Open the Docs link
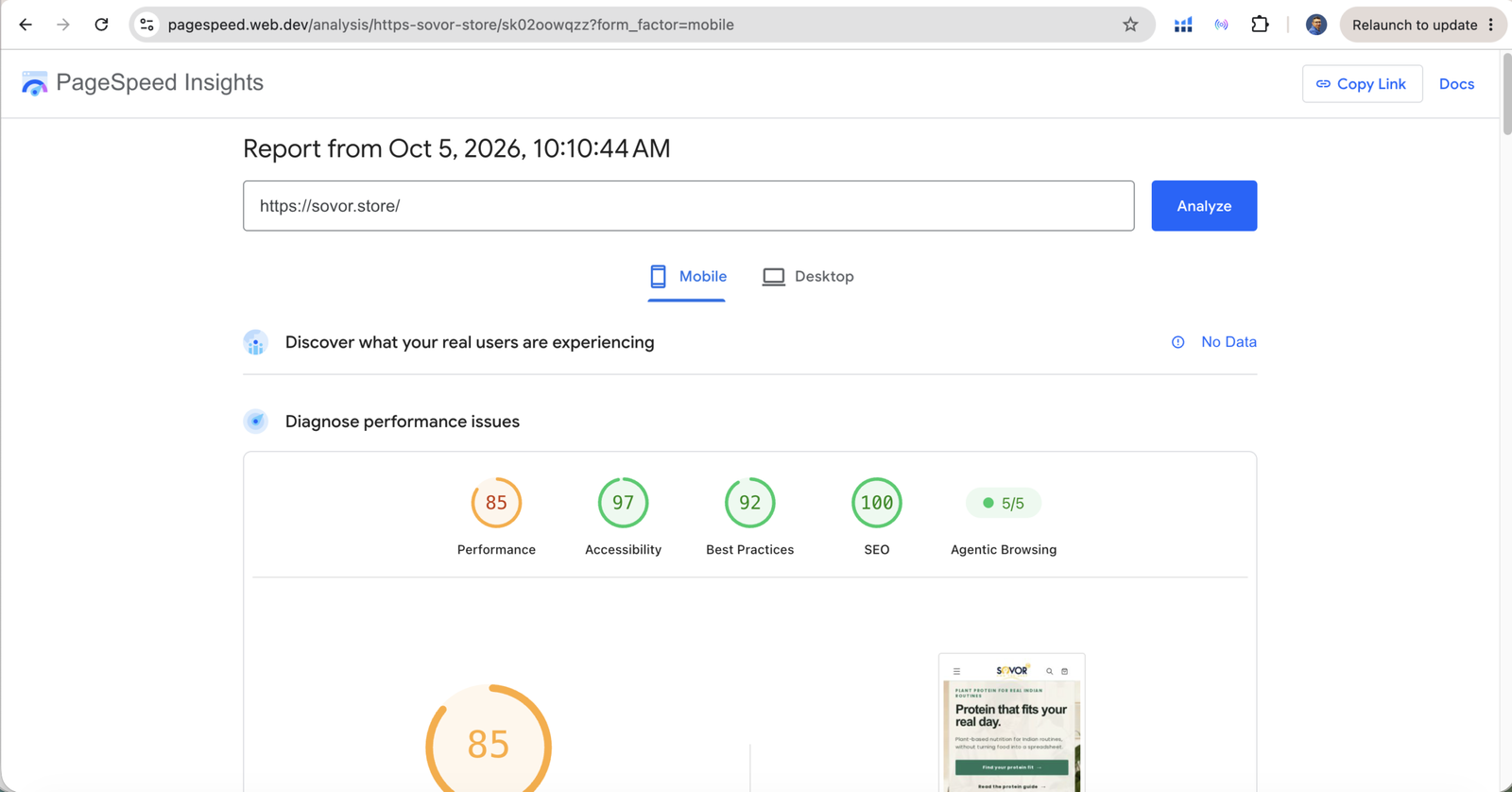 1456,84
